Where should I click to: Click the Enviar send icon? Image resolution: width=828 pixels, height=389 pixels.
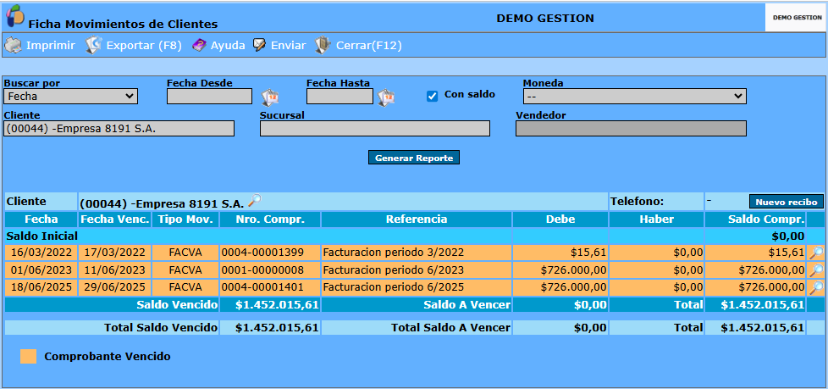(259, 45)
